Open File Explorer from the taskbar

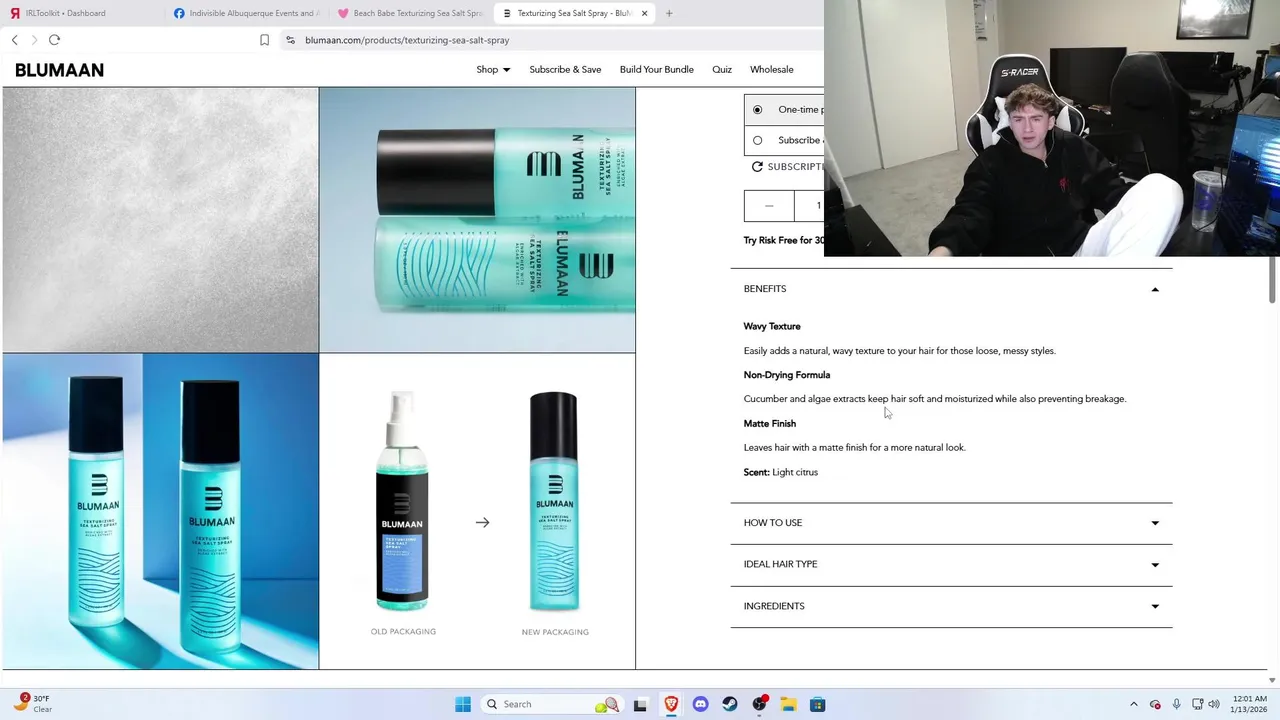click(788, 704)
